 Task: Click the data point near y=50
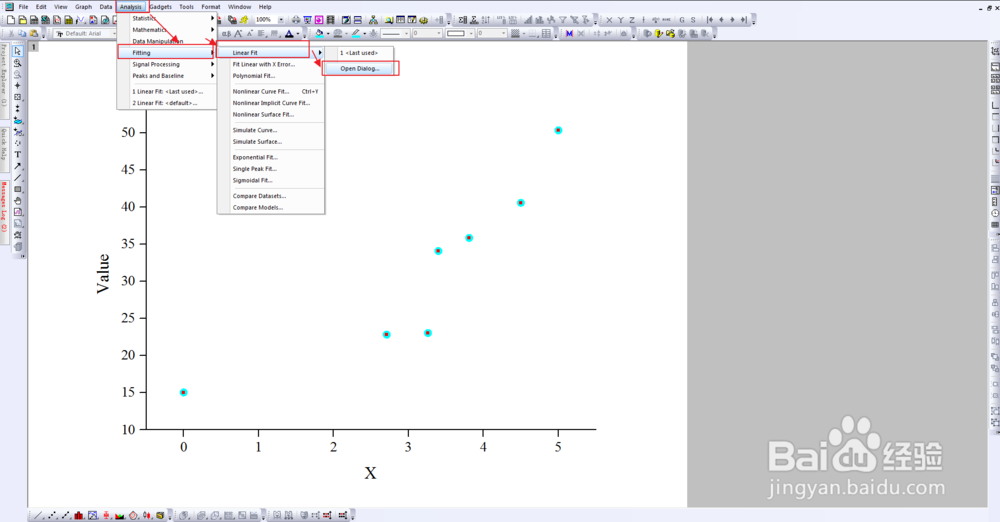558,130
